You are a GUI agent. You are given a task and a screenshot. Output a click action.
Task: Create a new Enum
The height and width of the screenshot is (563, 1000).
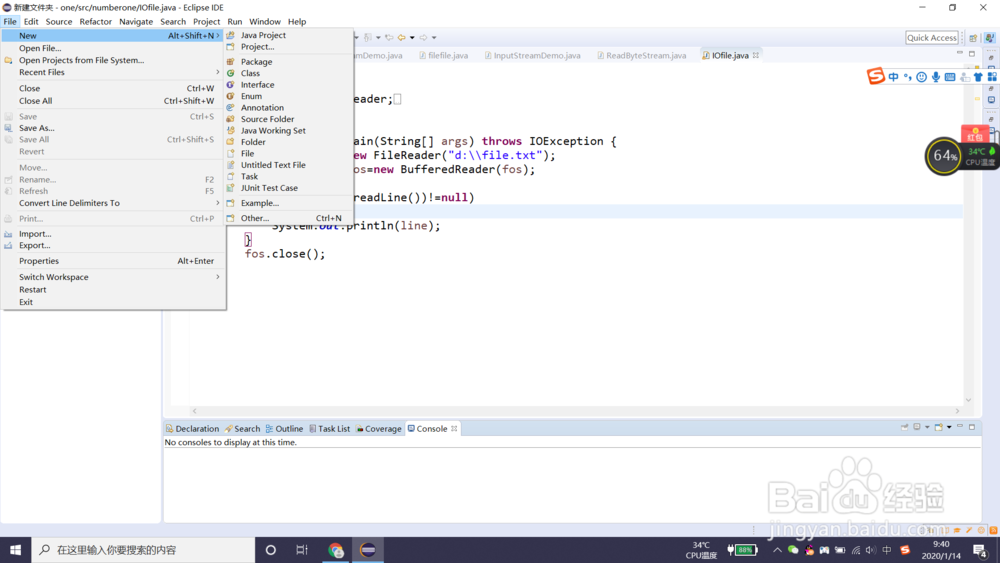289,96
